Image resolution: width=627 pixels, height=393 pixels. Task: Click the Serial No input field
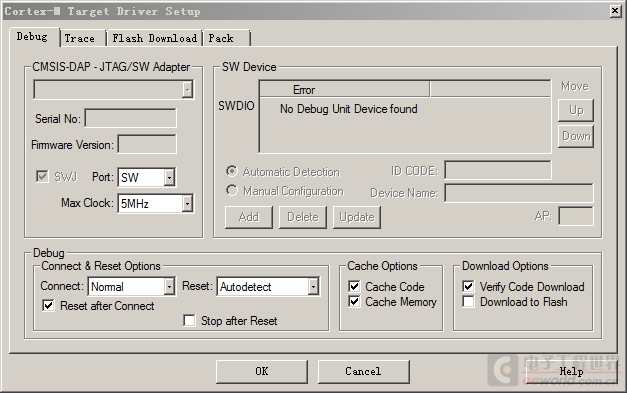pyautogui.click(x=131, y=118)
